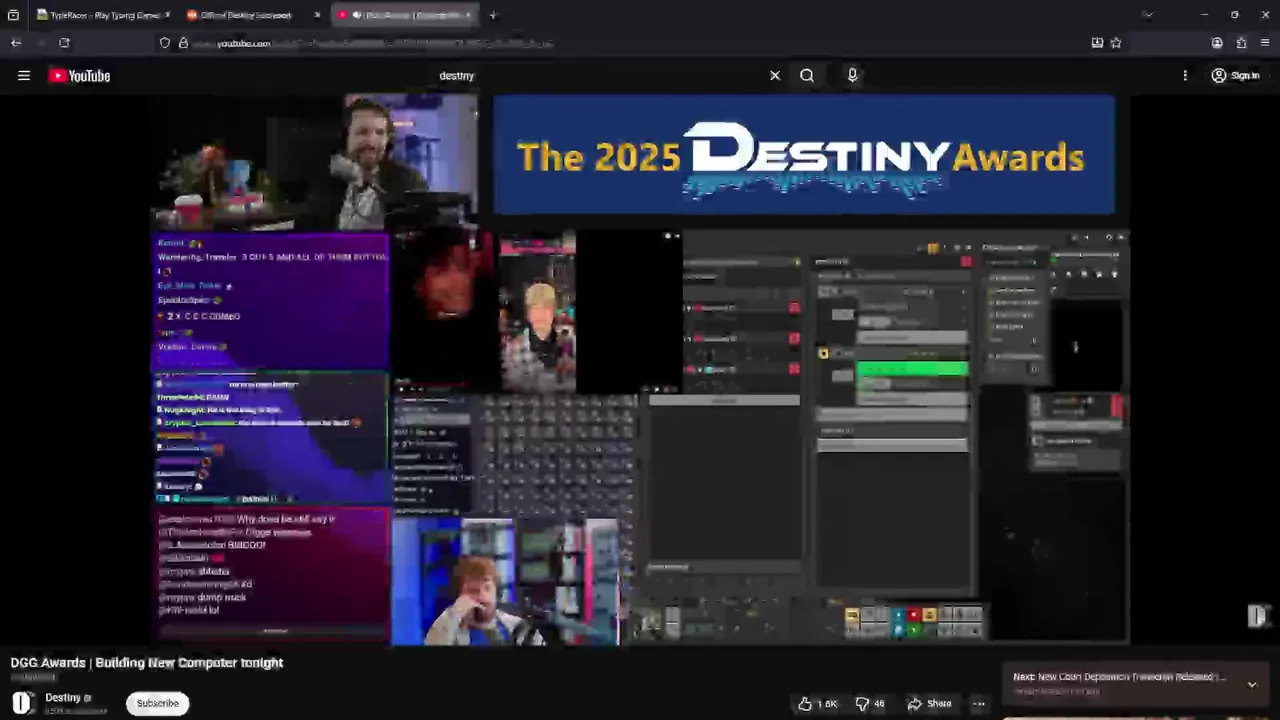Expand the Next video panel chevron
The image size is (1280, 720).
(x=1252, y=684)
